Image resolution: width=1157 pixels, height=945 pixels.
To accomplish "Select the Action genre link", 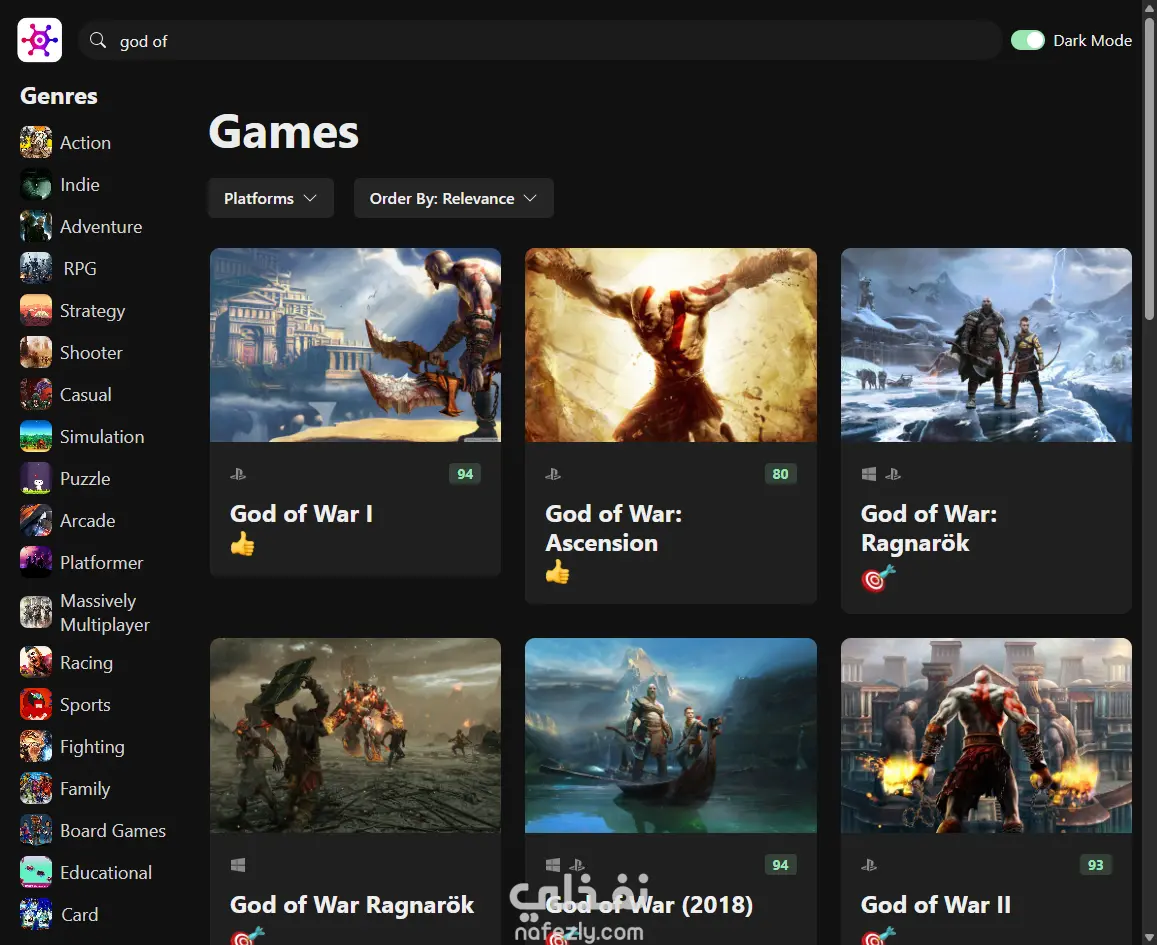I will [86, 142].
